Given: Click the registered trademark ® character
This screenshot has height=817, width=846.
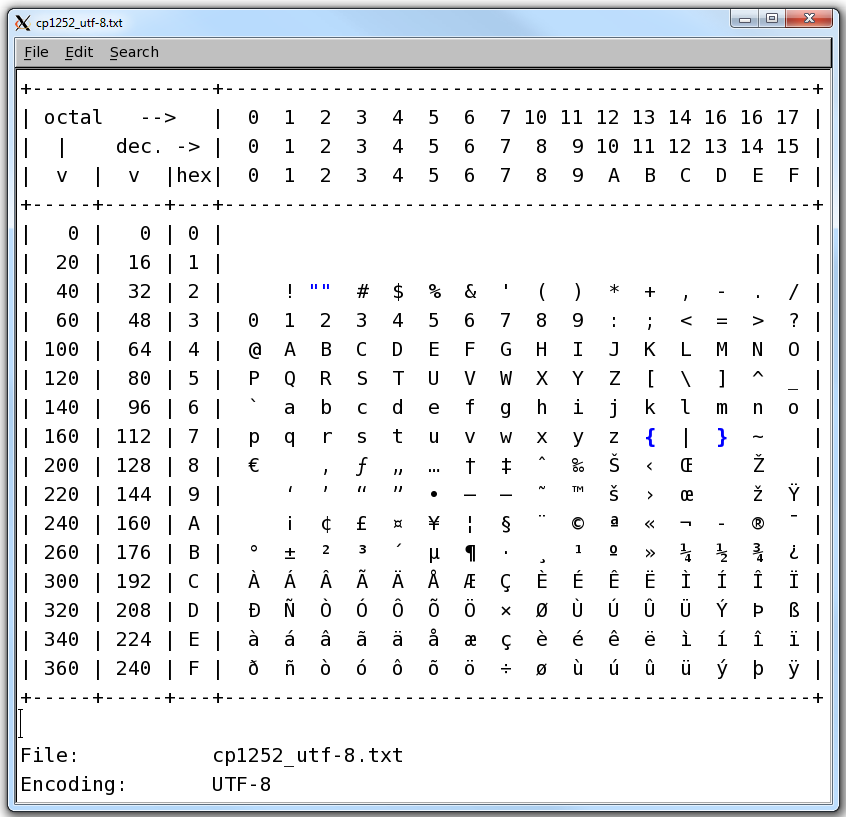Looking at the screenshot, I should [x=758, y=523].
